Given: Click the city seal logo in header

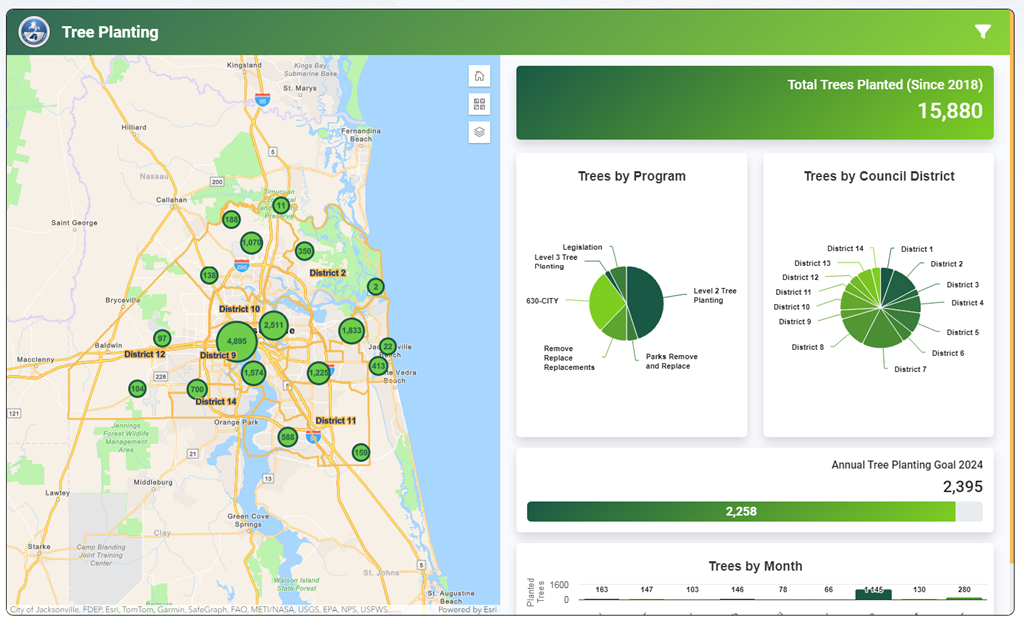Looking at the screenshot, I should click(34, 31).
